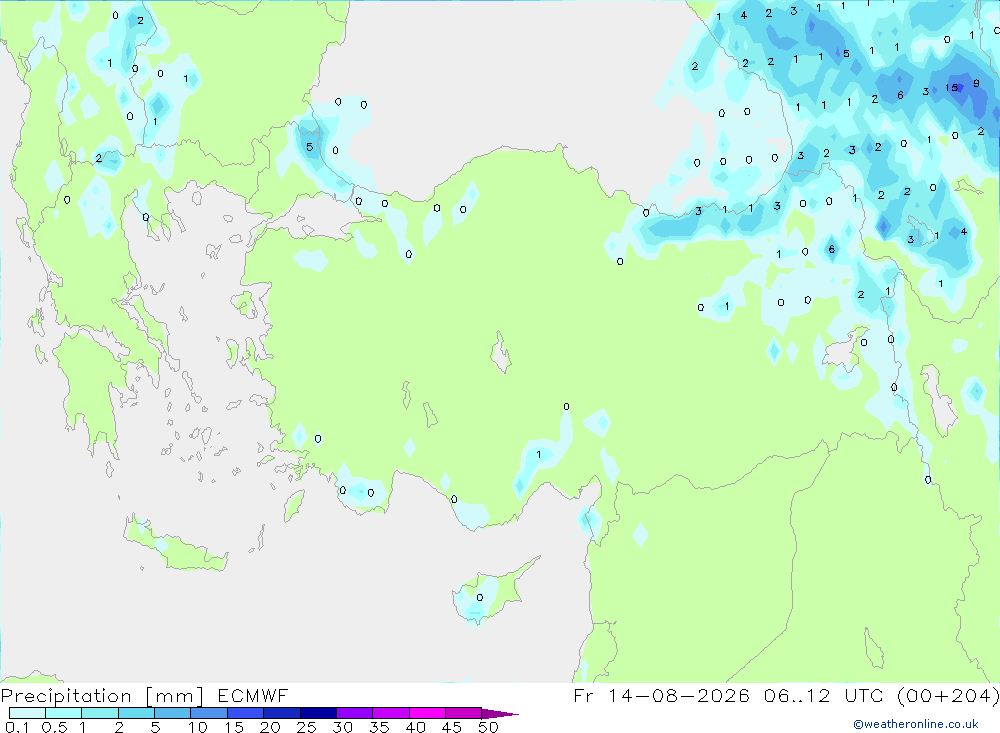Click the "06..12" time range text

(797, 695)
